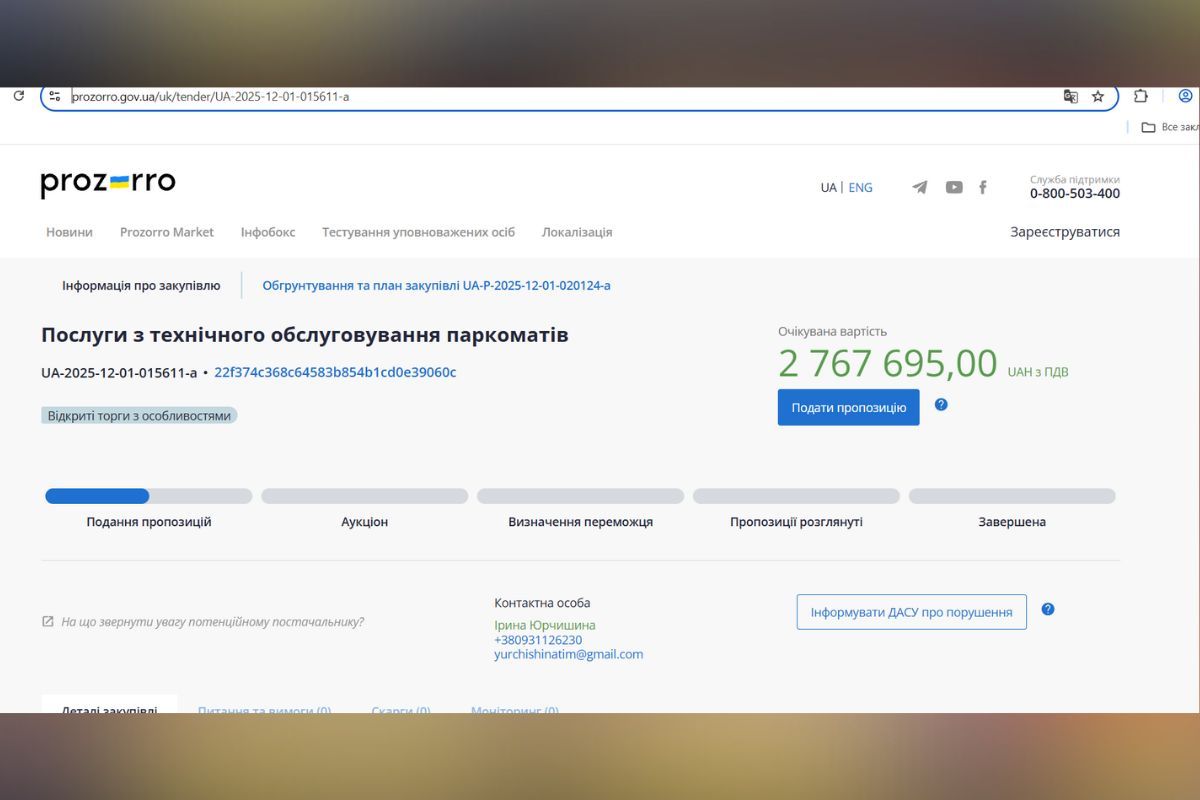Switch language to ENG
1200x800 pixels.
tap(860, 187)
